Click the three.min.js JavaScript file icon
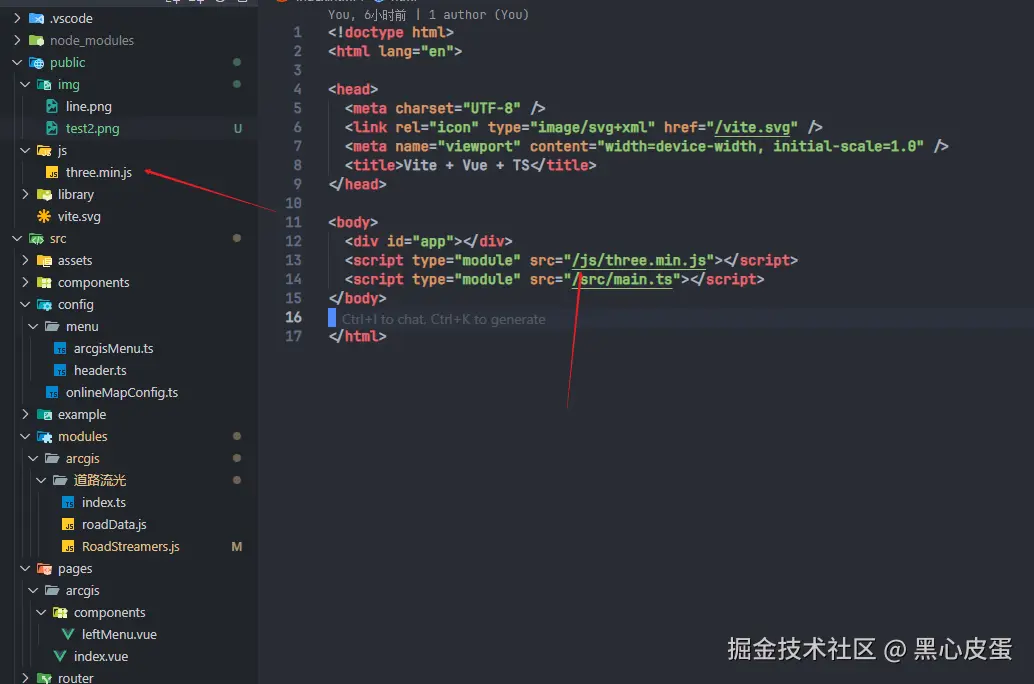 tap(51, 173)
